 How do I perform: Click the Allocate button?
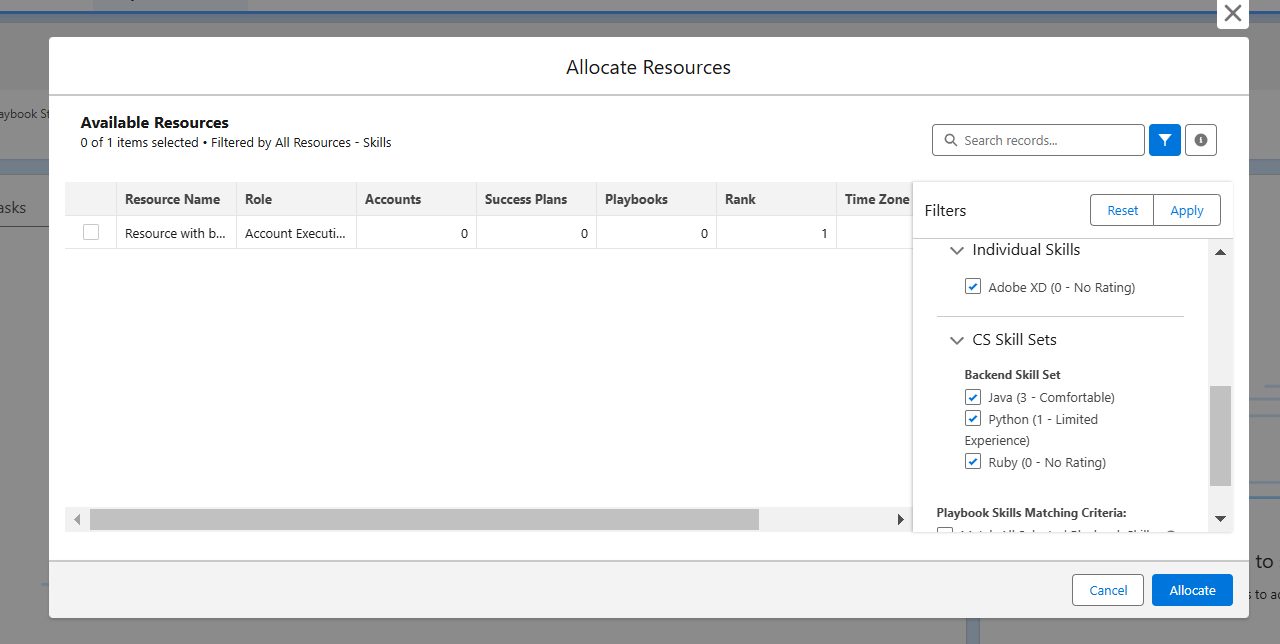[x=1192, y=590]
